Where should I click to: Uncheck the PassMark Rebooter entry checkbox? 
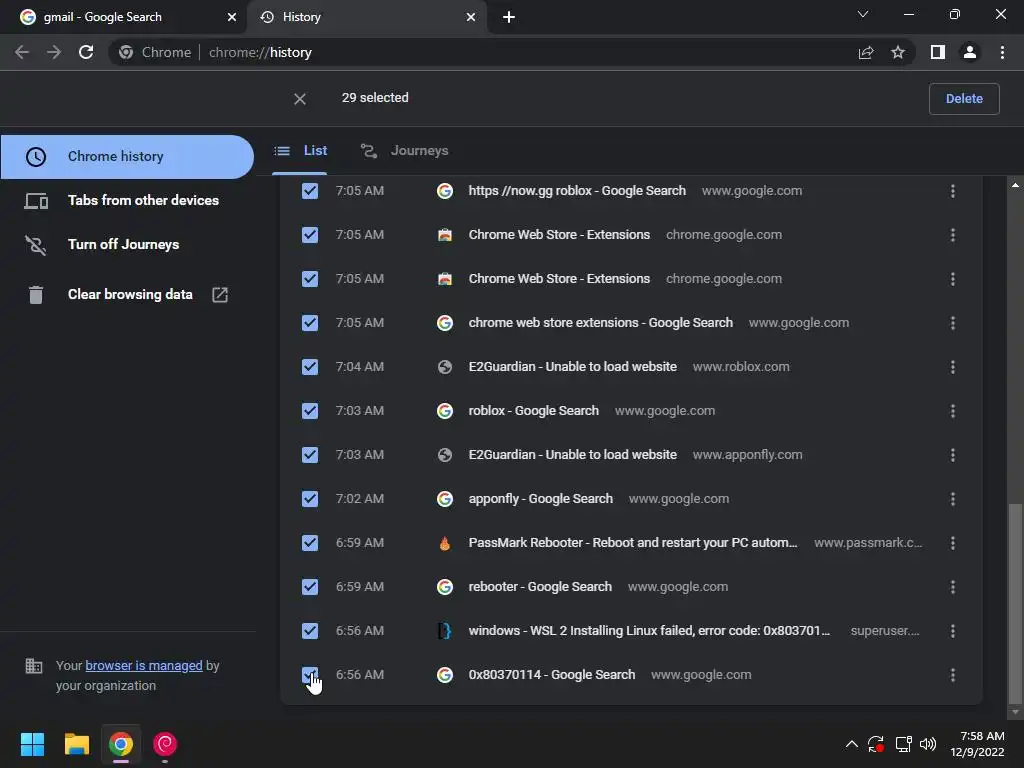pyautogui.click(x=310, y=543)
